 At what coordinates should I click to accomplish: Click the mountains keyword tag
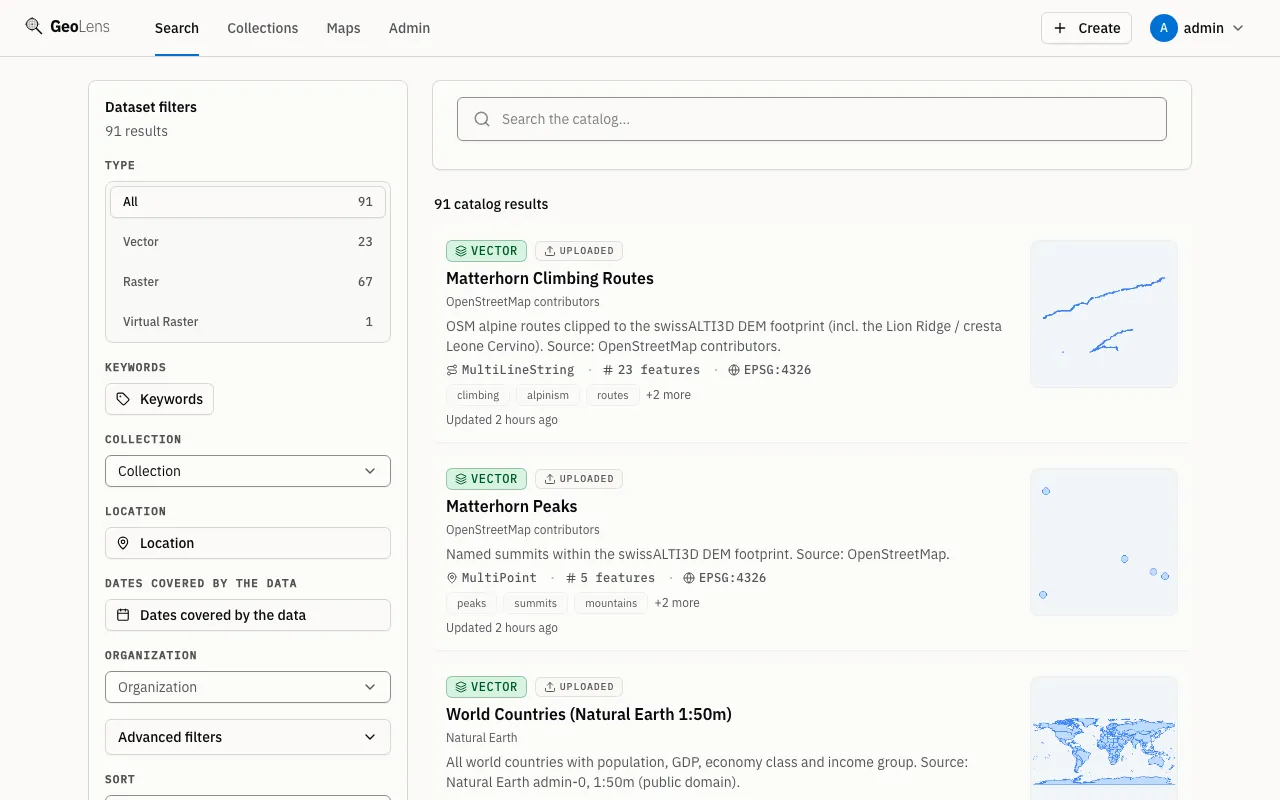[x=611, y=603]
